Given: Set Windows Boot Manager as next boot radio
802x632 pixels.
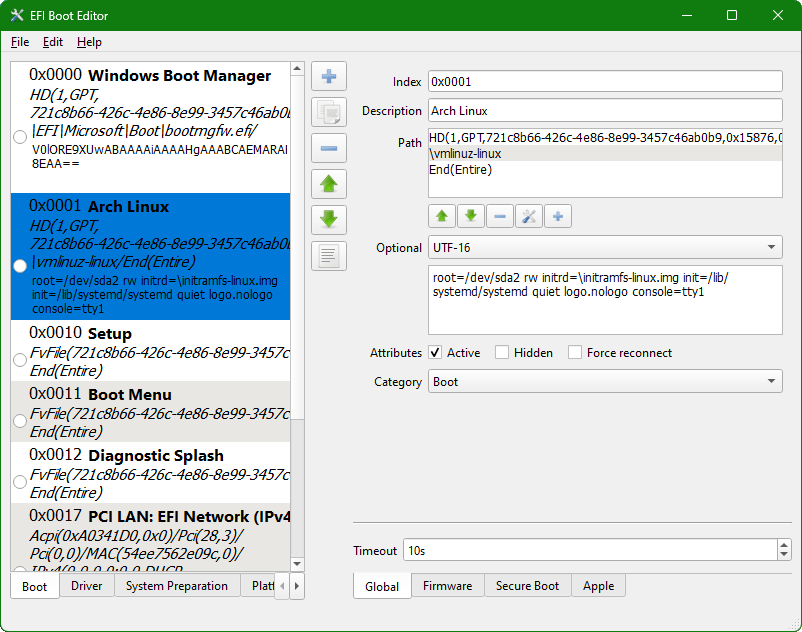Looking at the screenshot, I should click(20, 137).
